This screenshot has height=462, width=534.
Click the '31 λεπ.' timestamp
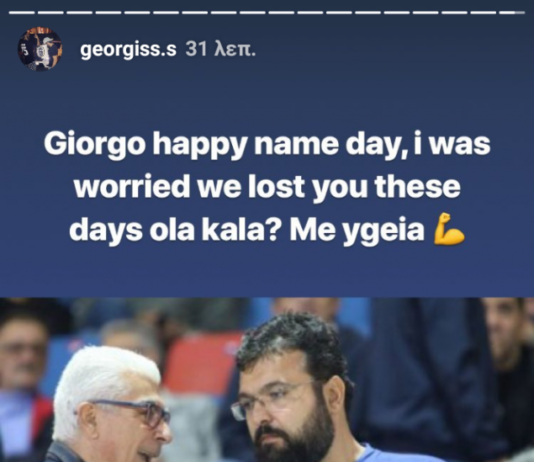(x=220, y=49)
